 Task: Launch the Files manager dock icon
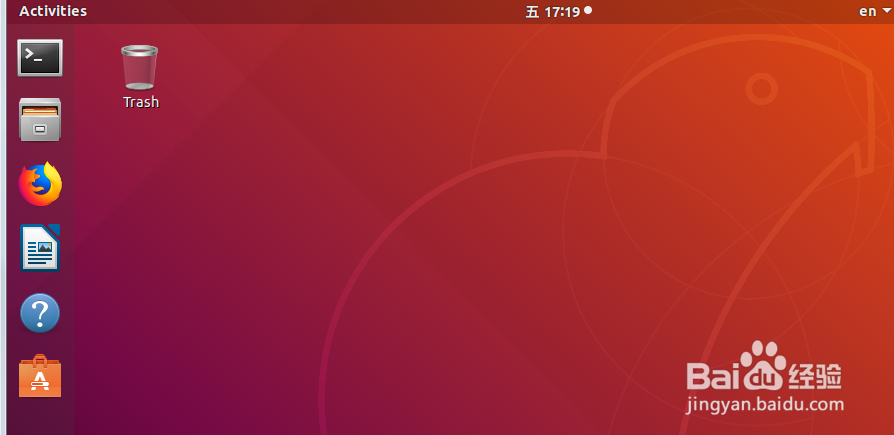pos(40,120)
